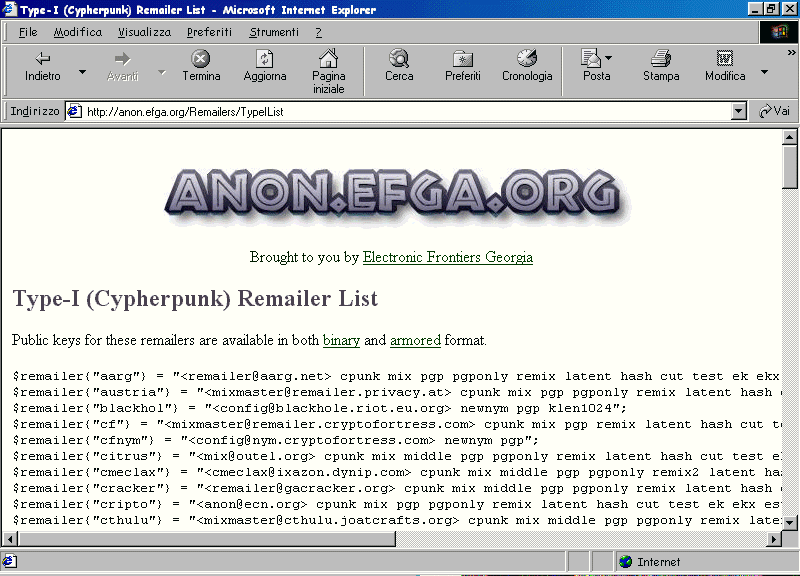Screen dimensions: 800x576
Task: Click the $remailer{"cfnym"} line
Action: [276, 440]
